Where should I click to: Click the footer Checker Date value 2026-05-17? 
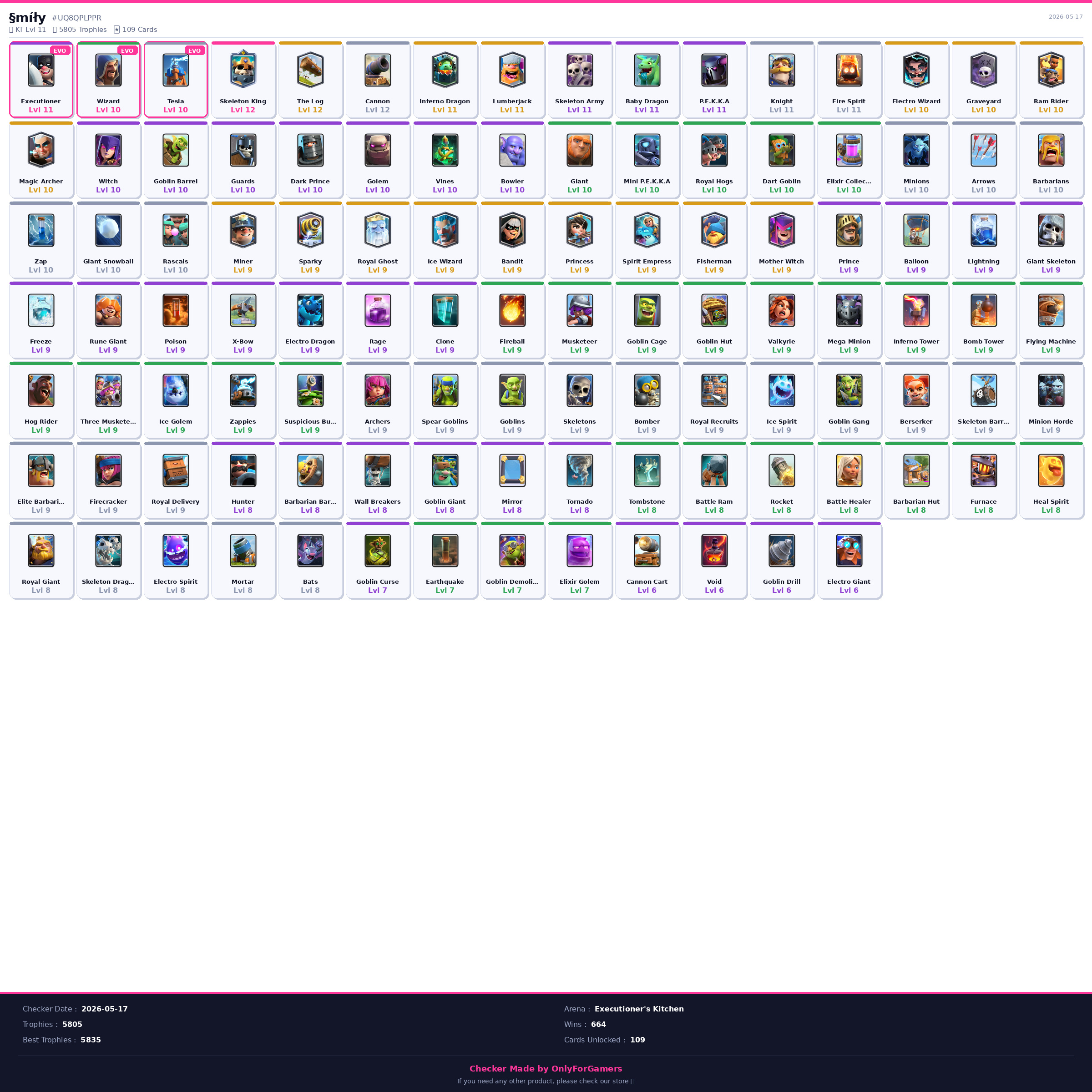pos(105,1009)
